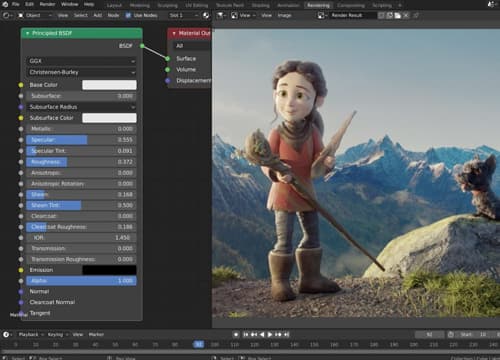Click the new image icon
The height and width of the screenshot is (360, 500).
[390, 15]
